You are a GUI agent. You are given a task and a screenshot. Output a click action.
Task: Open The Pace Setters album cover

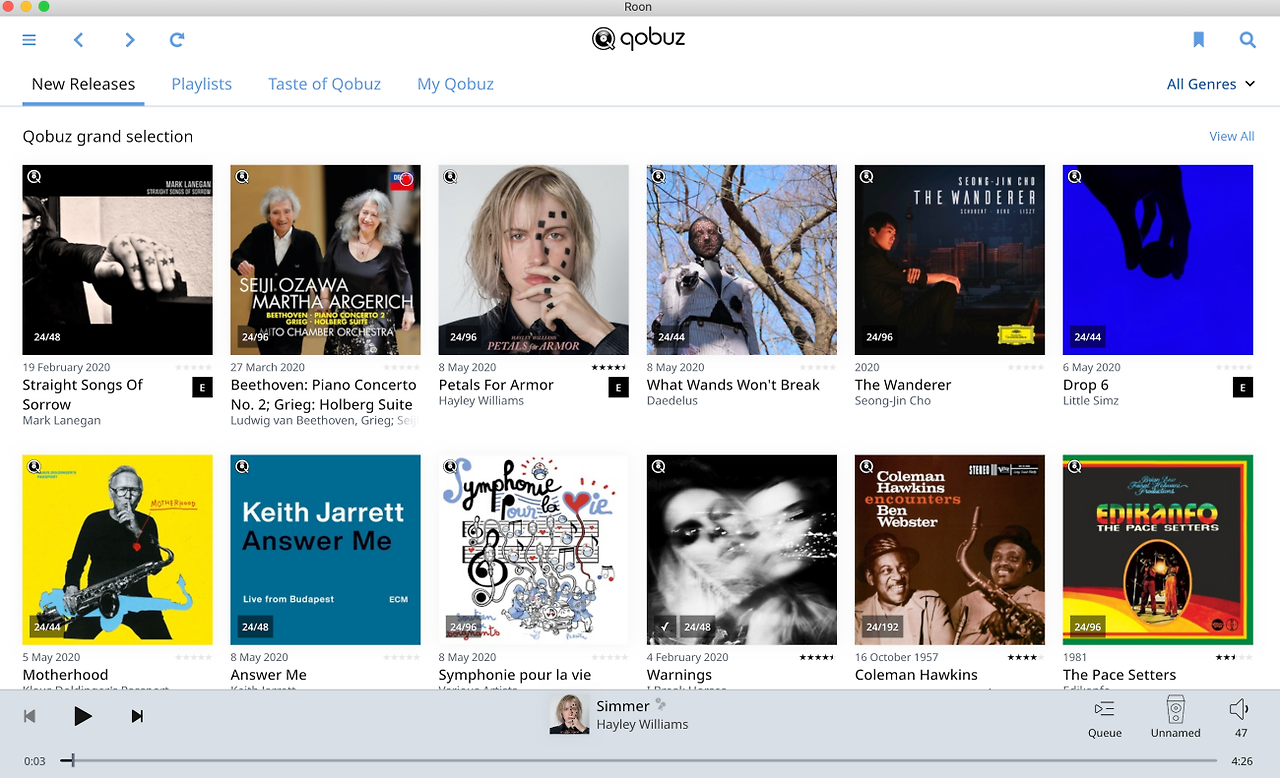coord(1158,550)
